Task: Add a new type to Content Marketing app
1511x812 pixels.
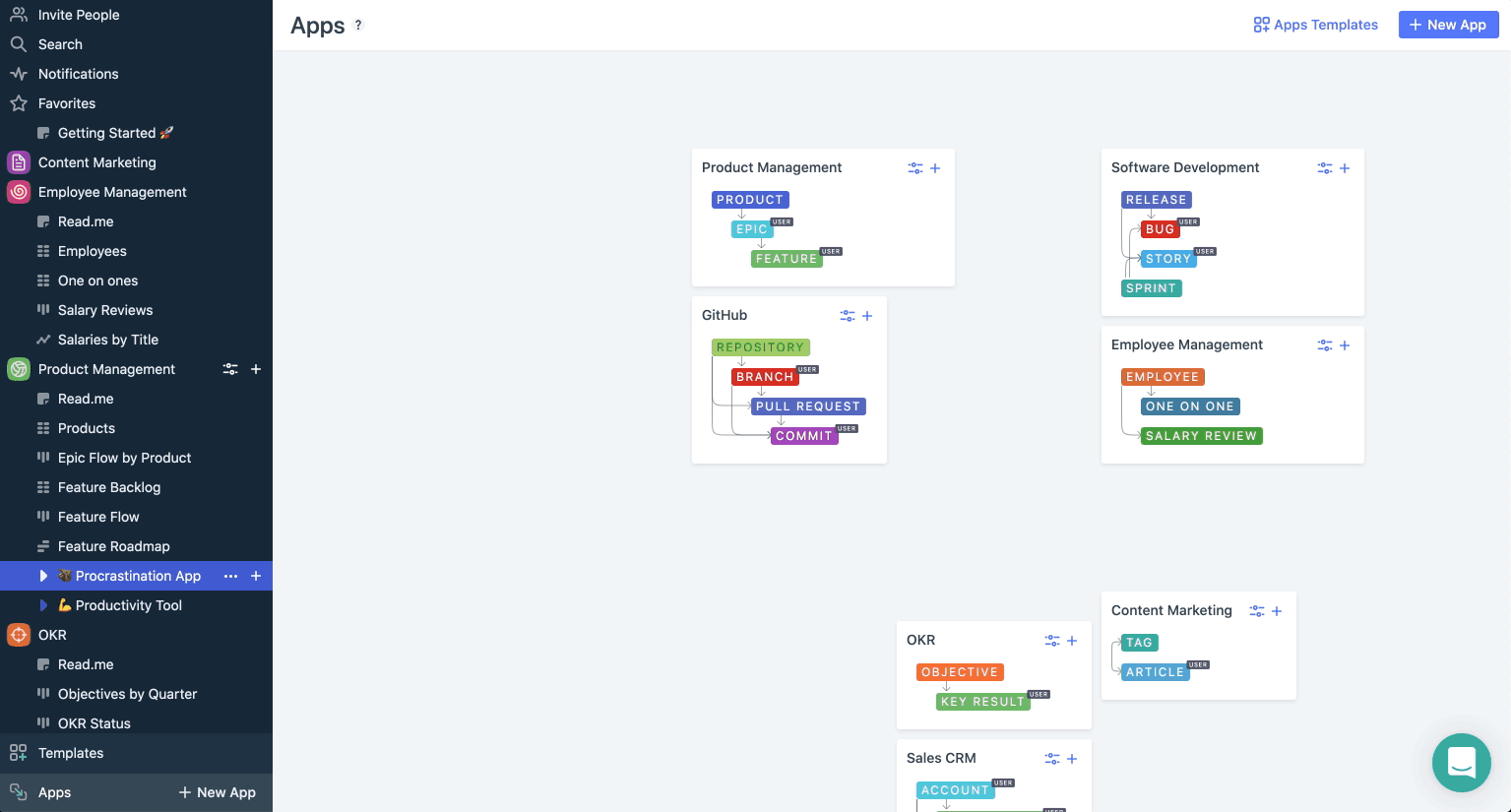Action: click(1277, 610)
